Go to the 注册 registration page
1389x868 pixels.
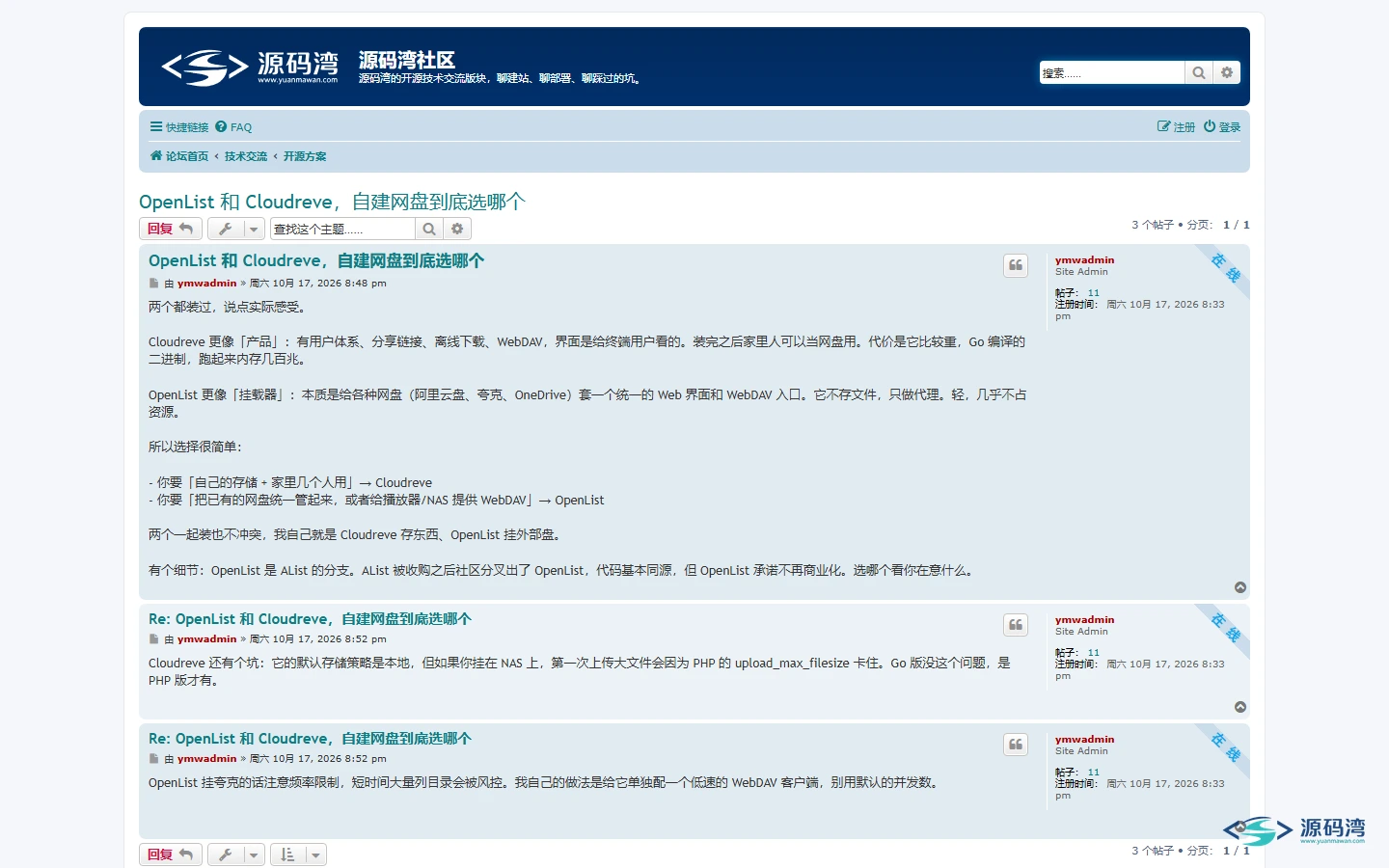click(x=1177, y=127)
